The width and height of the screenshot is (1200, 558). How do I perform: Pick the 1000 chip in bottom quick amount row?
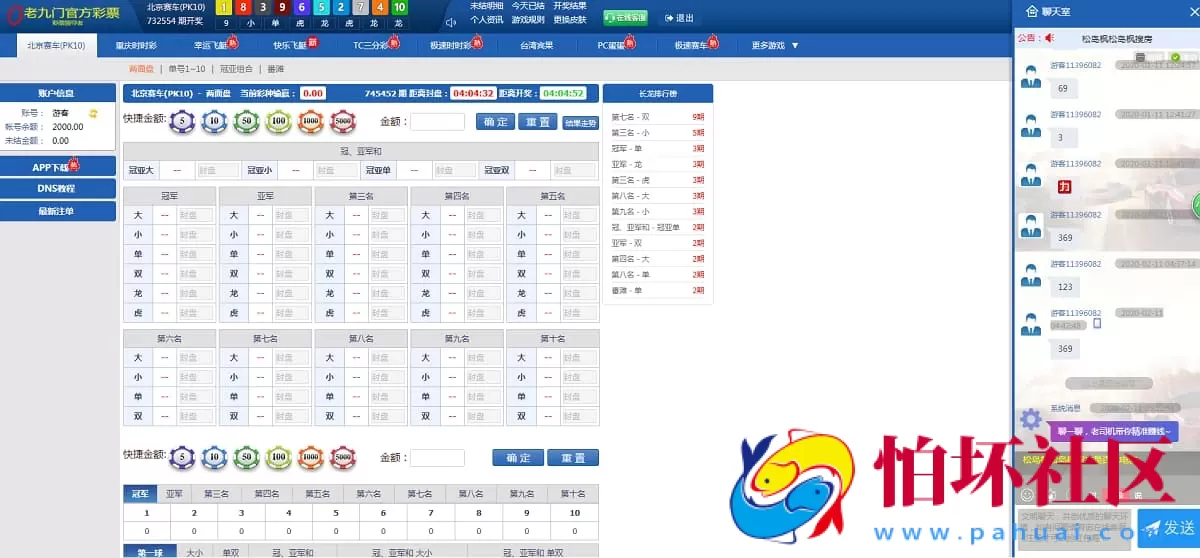pyautogui.click(x=311, y=457)
